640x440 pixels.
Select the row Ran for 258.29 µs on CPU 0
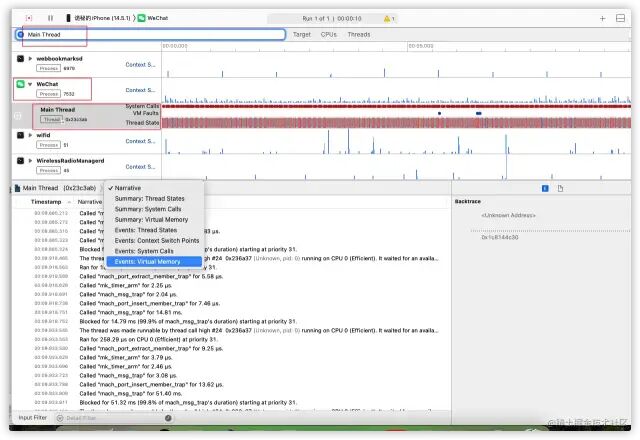tap(231, 340)
